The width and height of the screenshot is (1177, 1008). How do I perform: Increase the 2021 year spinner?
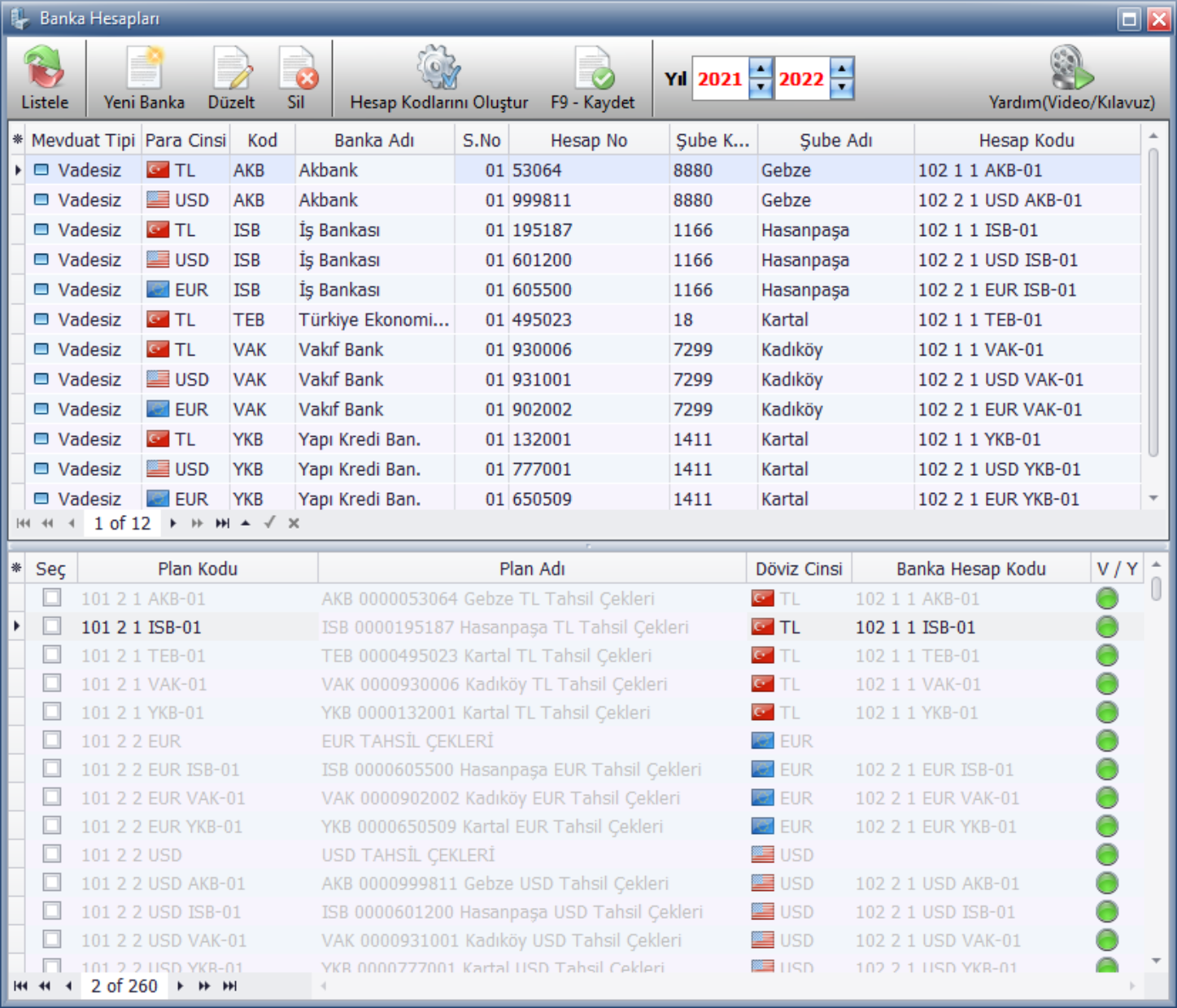[x=761, y=69]
